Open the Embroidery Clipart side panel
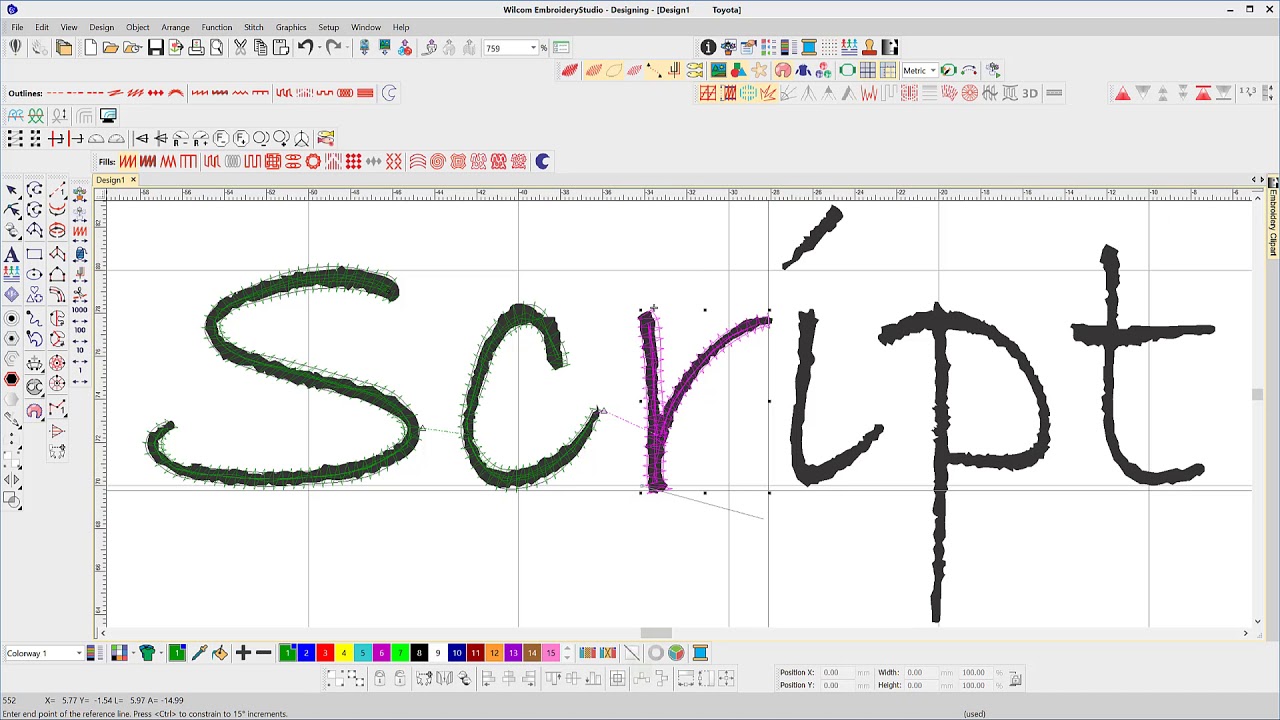This screenshot has height=720, width=1280. 1273,217
